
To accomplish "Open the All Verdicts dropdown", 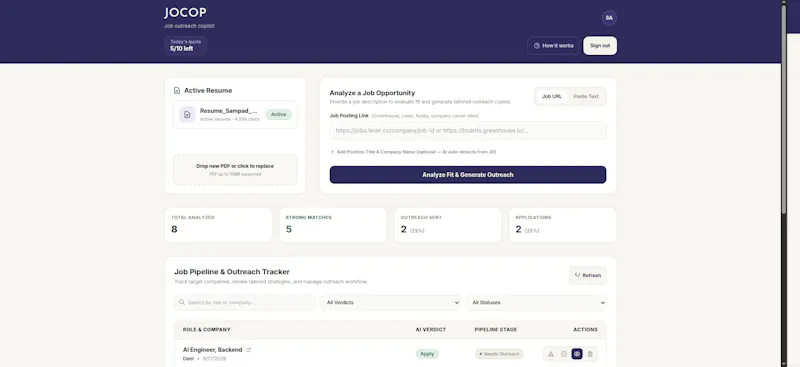I will click(x=392, y=303).
